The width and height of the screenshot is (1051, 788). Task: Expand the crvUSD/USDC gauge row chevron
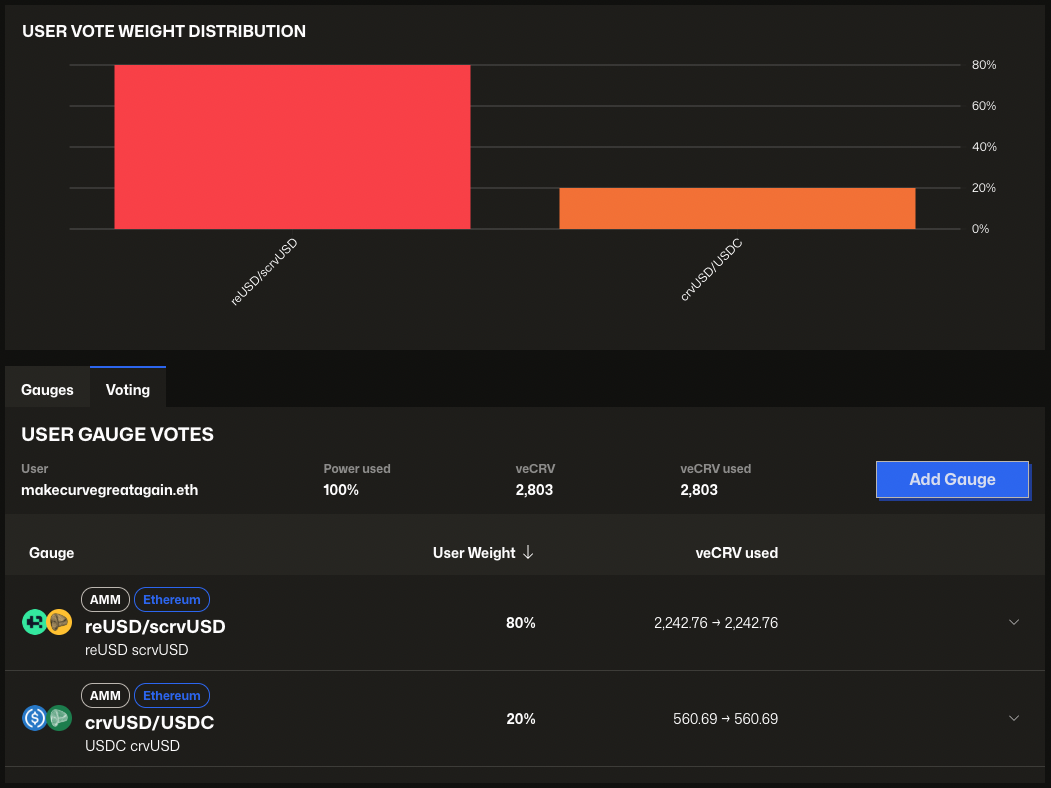1013,718
